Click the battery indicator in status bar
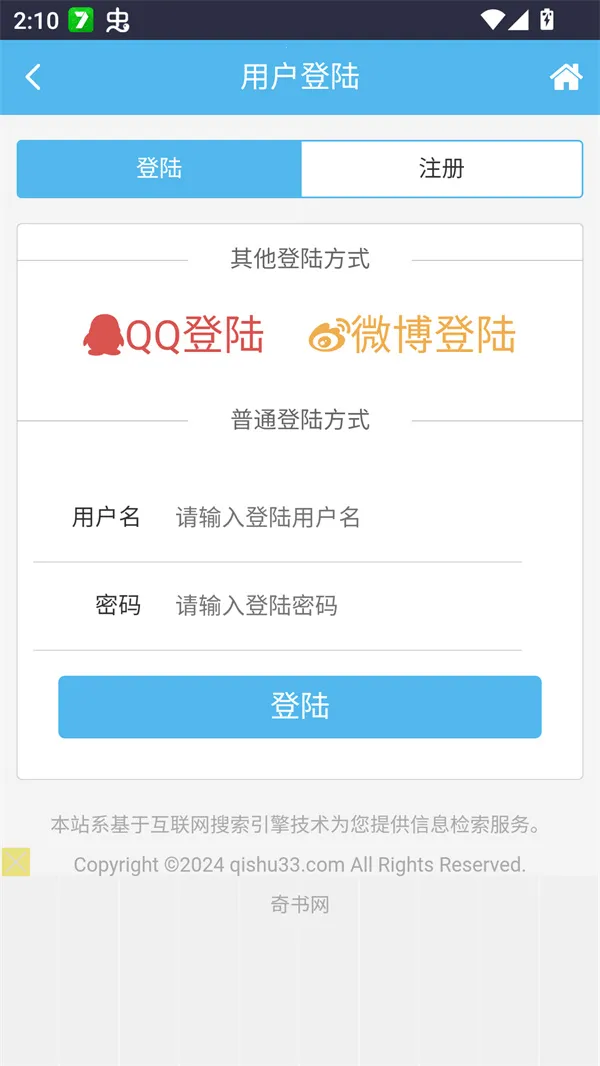 point(546,17)
